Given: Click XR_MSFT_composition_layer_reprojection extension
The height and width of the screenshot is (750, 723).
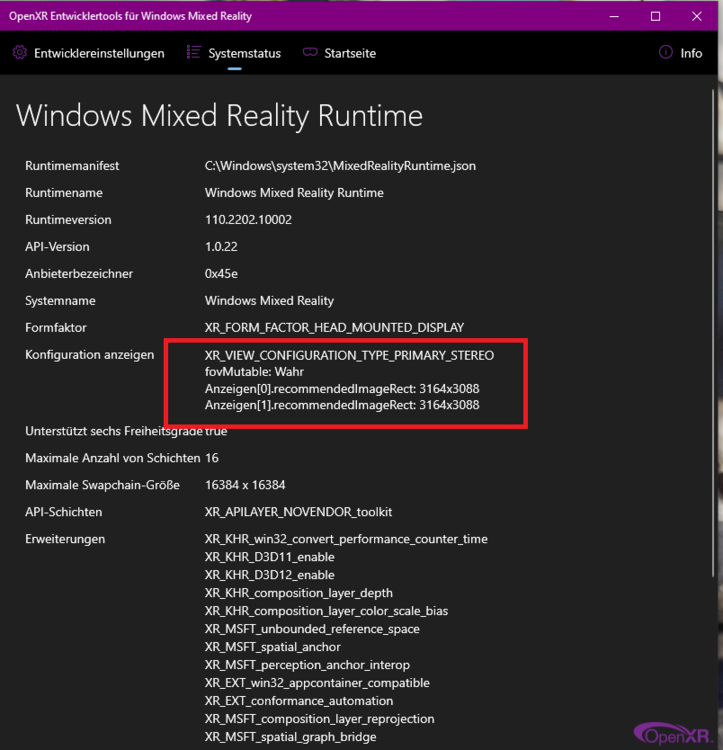Looking at the screenshot, I should (x=319, y=719).
